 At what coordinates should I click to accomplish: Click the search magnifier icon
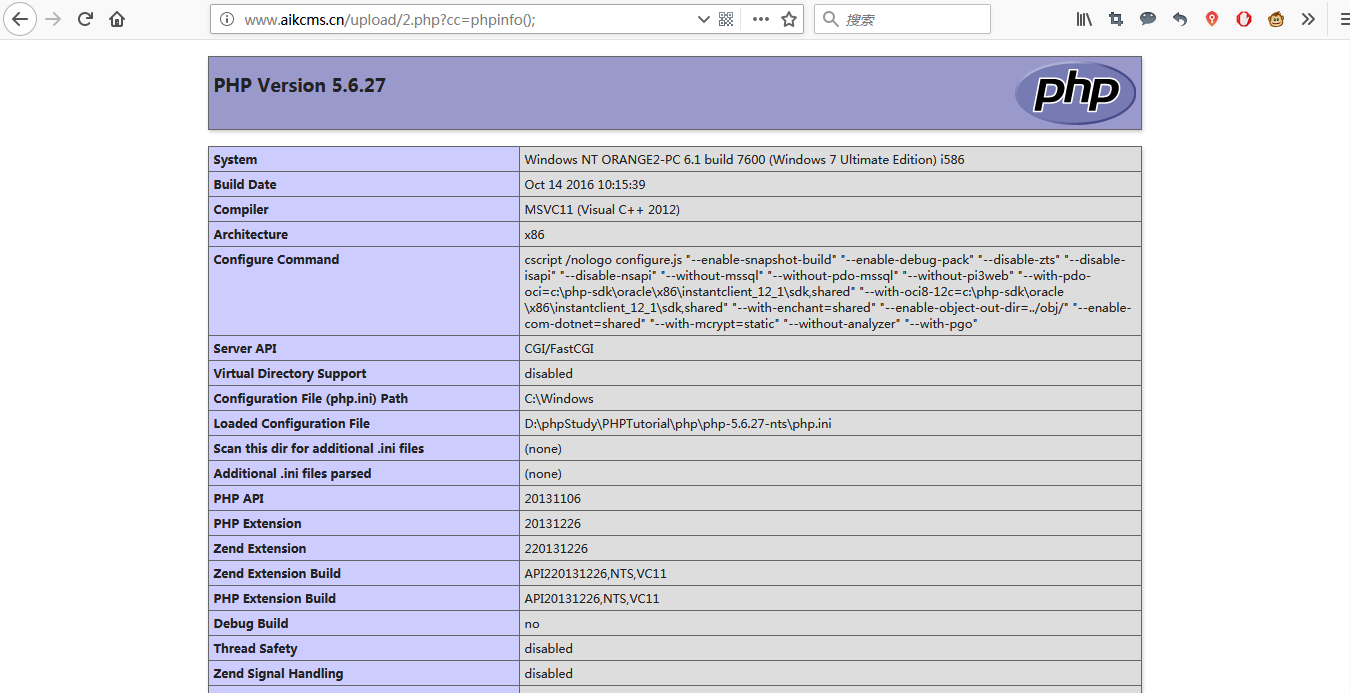pyautogui.click(x=830, y=19)
